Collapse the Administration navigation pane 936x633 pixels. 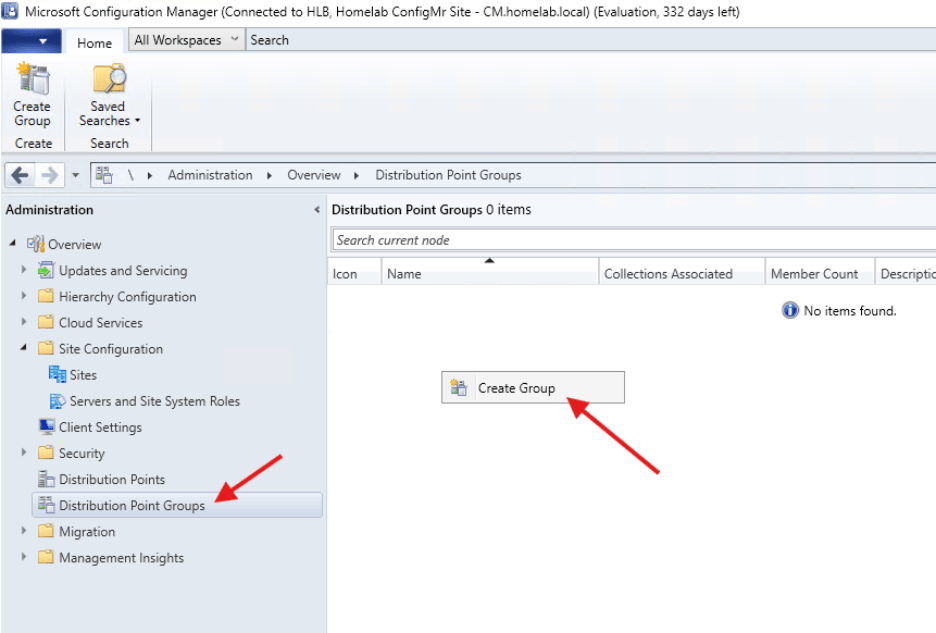pos(317,210)
